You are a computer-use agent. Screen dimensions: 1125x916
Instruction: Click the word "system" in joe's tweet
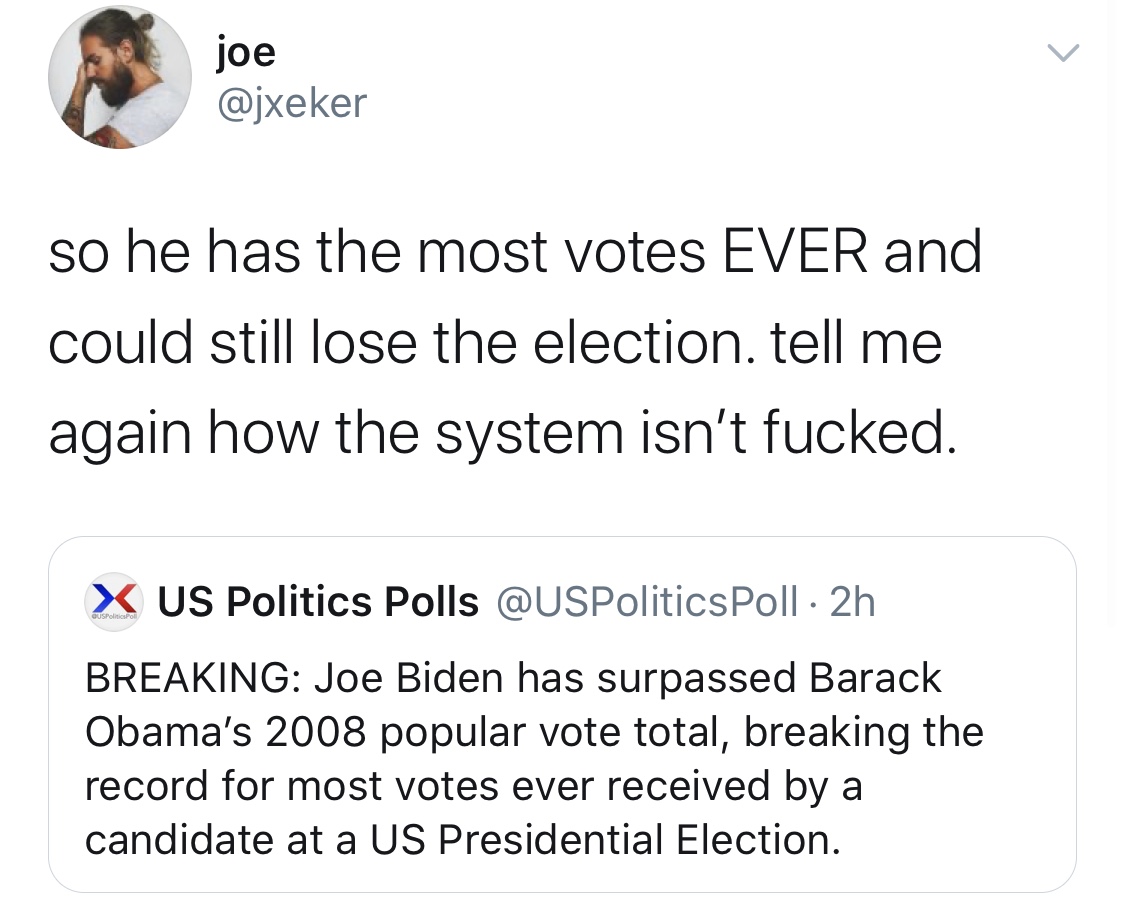[532, 434]
